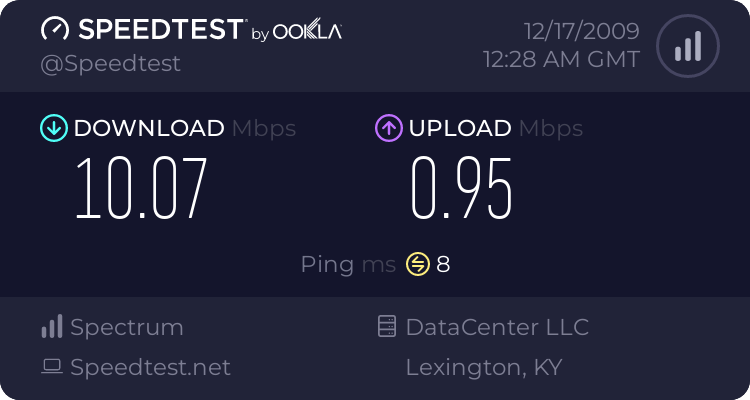Open the Speedtest.net link
Viewport: 750px width, 400px height.
point(150,367)
